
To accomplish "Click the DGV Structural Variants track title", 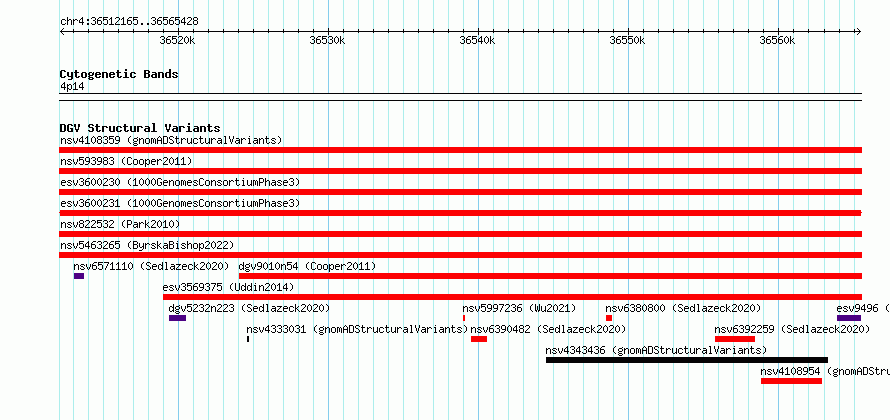I will tap(140, 128).
